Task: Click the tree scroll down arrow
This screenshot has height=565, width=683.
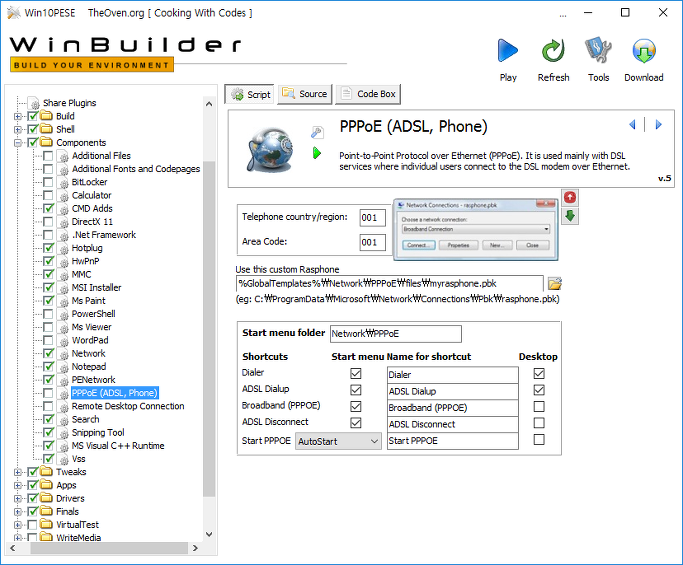Action: coord(209,535)
